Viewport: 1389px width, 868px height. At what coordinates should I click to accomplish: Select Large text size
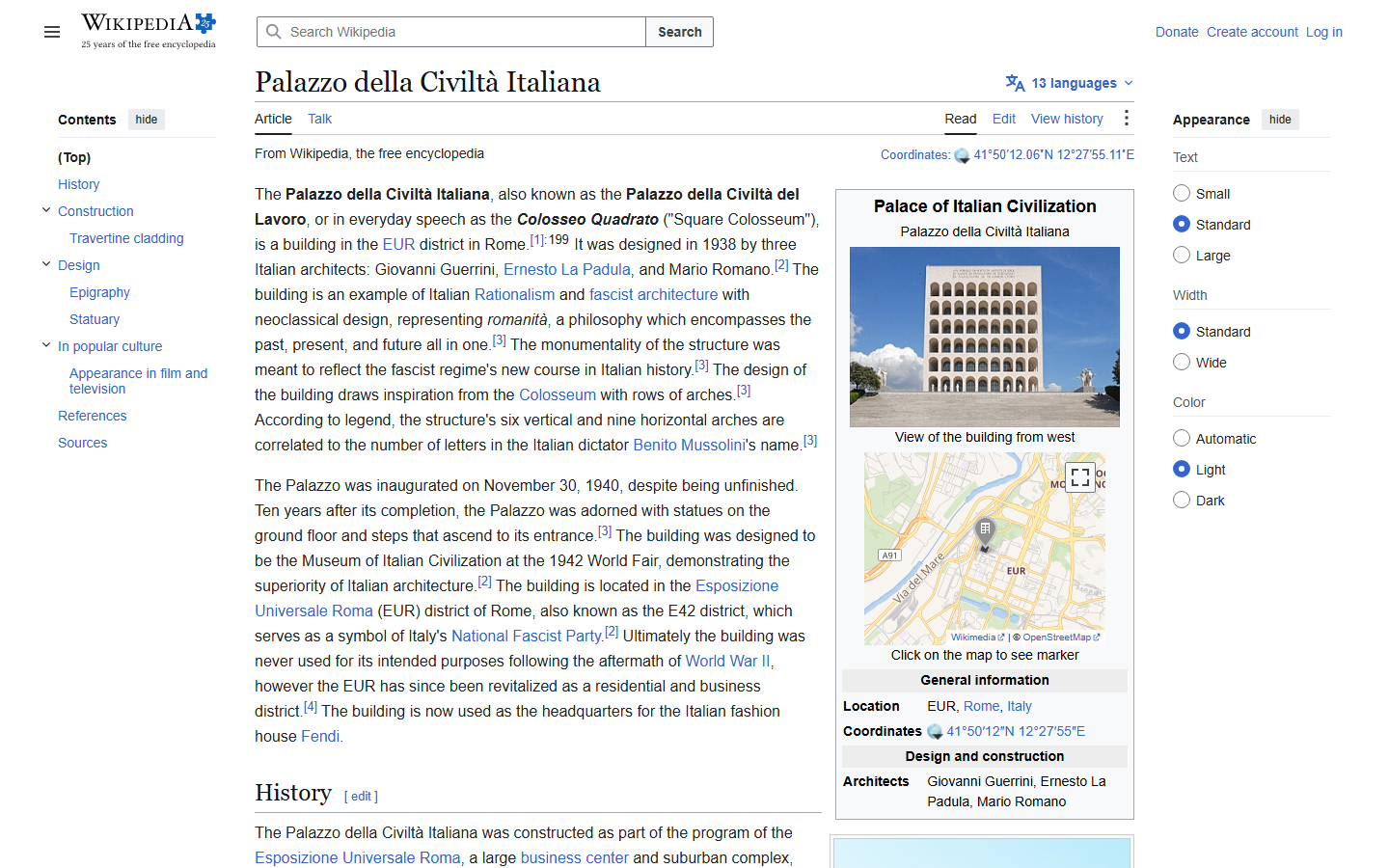(1182, 255)
